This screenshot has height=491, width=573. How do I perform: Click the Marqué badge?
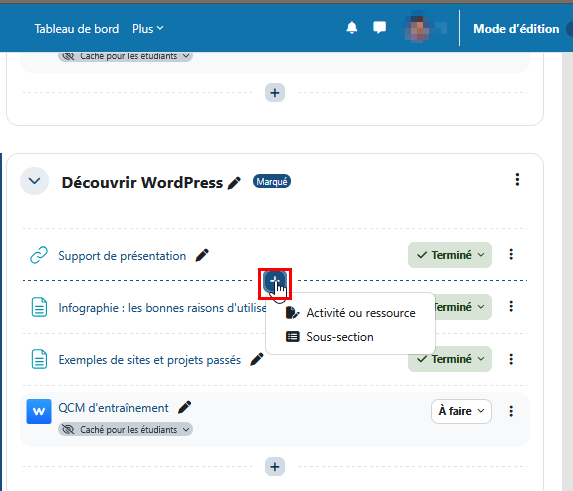coord(272,182)
